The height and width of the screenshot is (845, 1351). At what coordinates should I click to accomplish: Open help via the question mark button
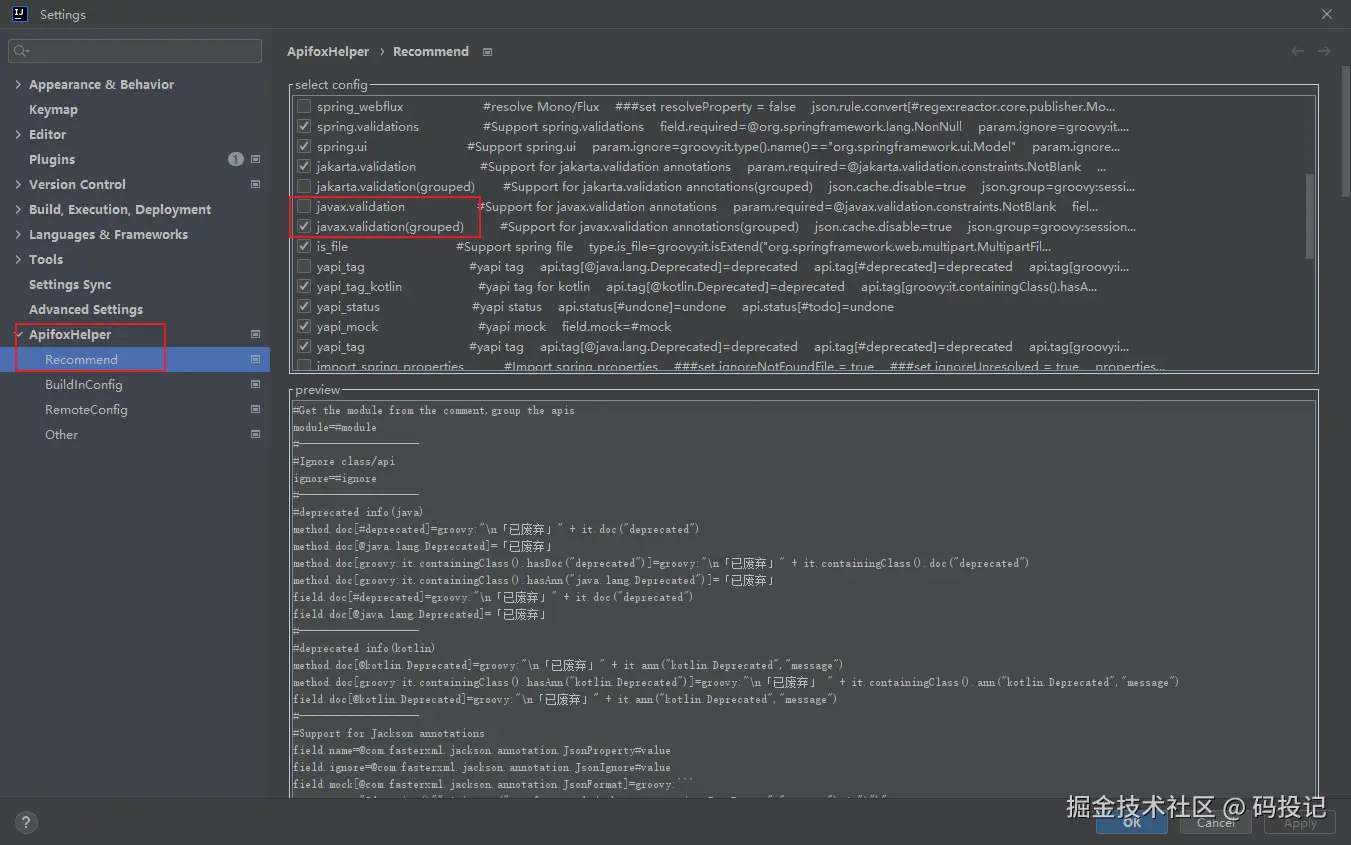[26, 823]
